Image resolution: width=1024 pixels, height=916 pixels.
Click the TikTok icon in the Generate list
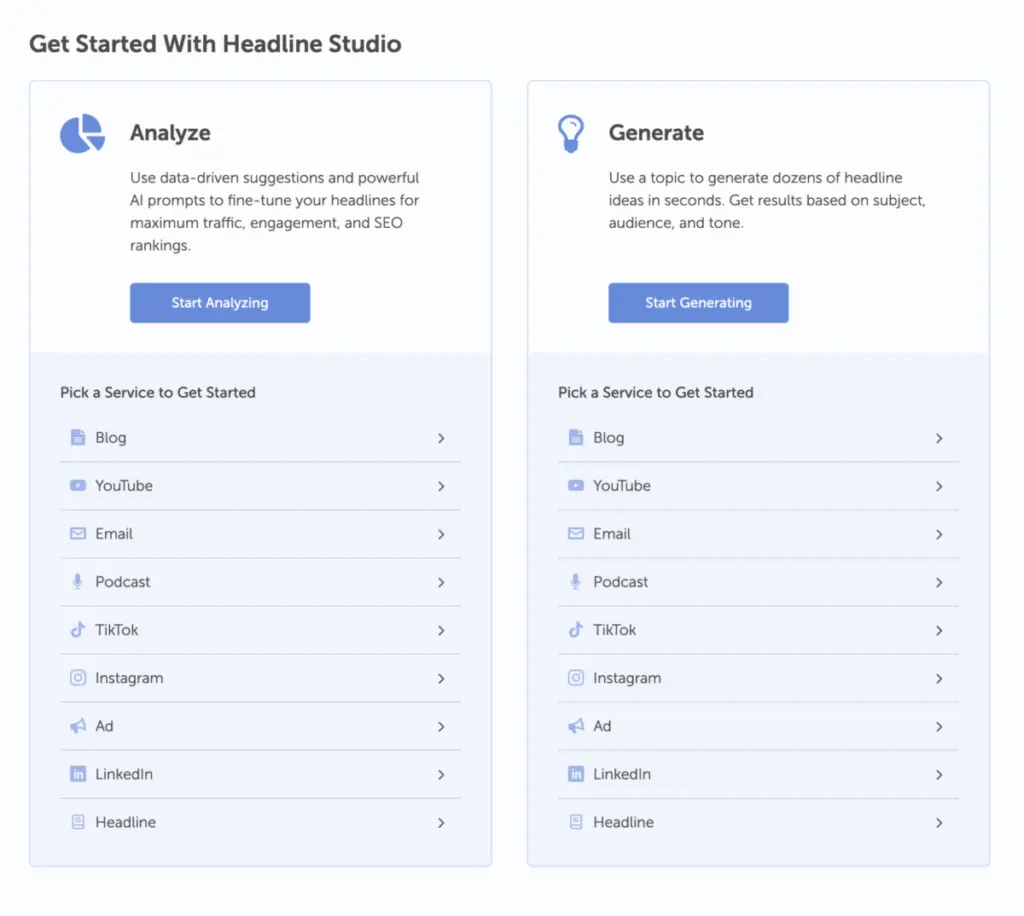click(576, 630)
